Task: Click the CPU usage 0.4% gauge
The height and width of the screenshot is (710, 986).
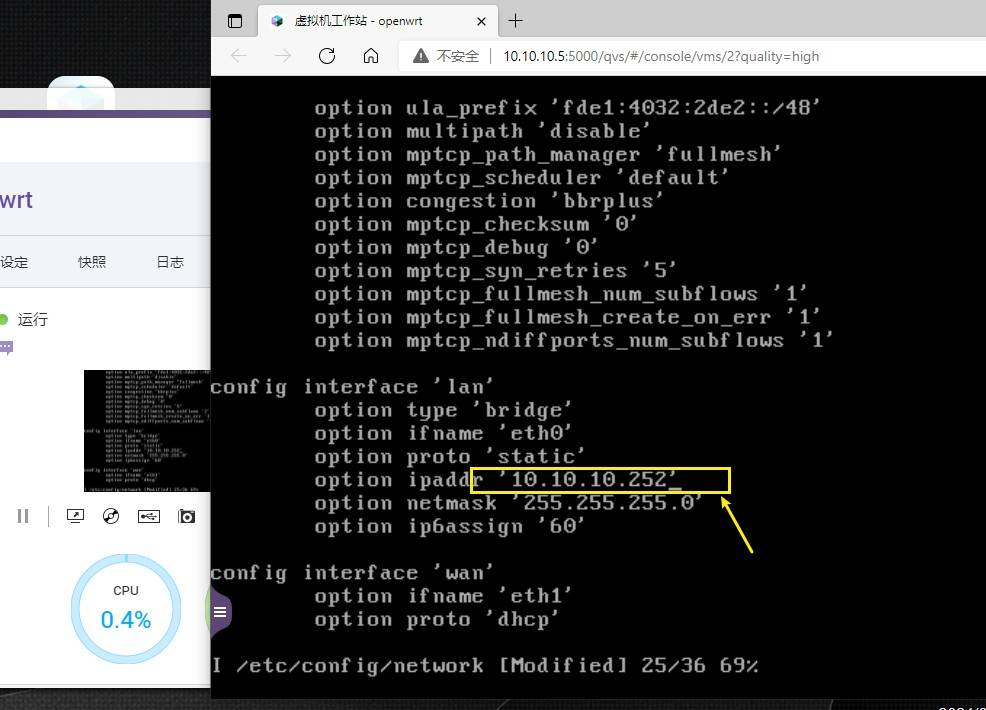Action: coord(126,609)
